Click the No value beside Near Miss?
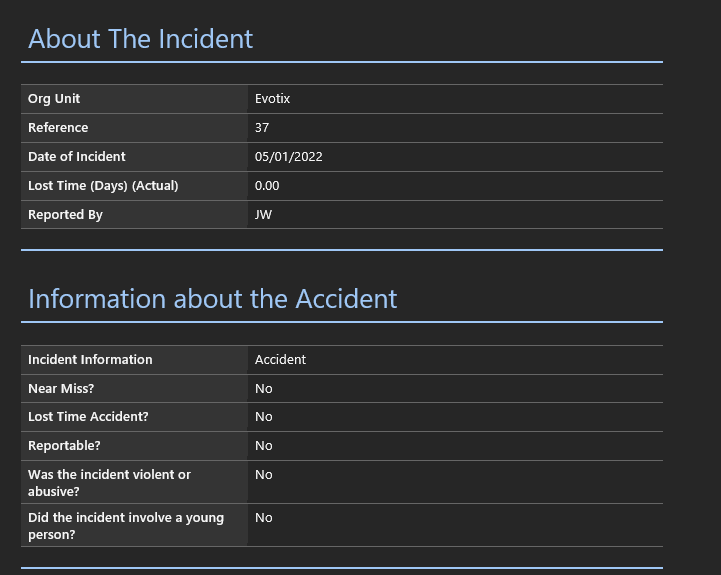Viewport: 721px width, 575px height. pyautogui.click(x=263, y=389)
